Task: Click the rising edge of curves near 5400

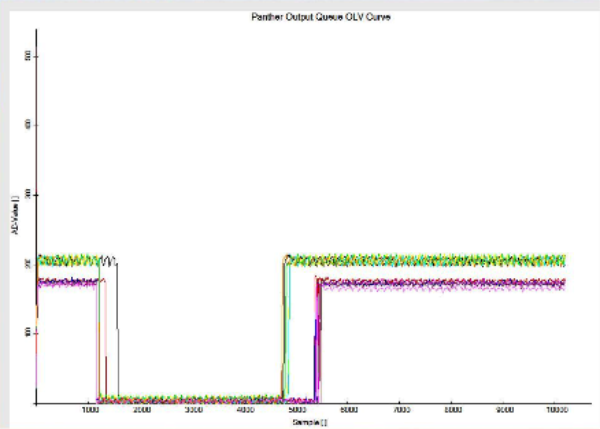Action: click(317, 340)
